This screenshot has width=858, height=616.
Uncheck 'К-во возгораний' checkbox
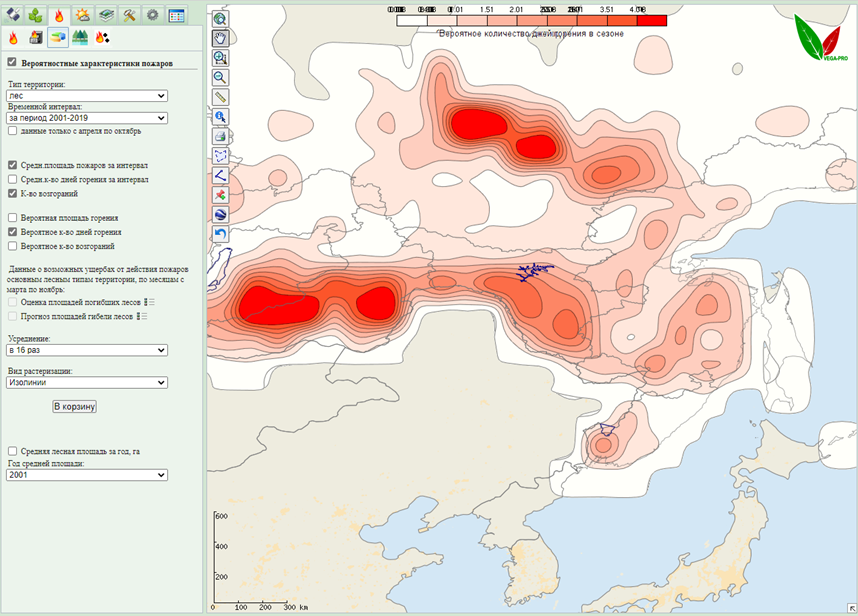tap(12, 193)
